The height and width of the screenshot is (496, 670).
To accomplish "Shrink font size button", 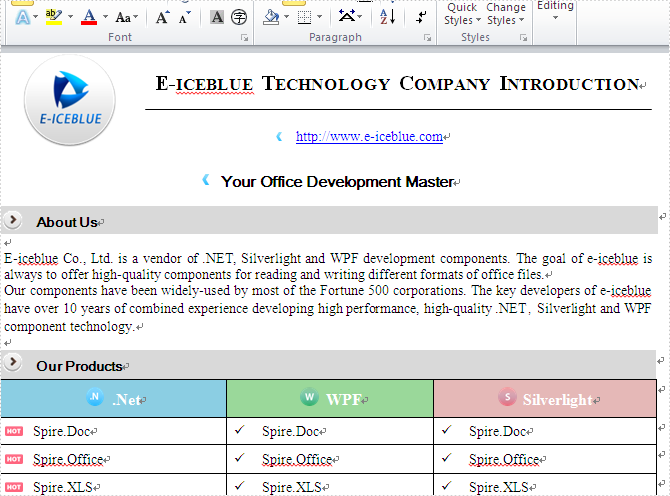I will tap(185, 18).
